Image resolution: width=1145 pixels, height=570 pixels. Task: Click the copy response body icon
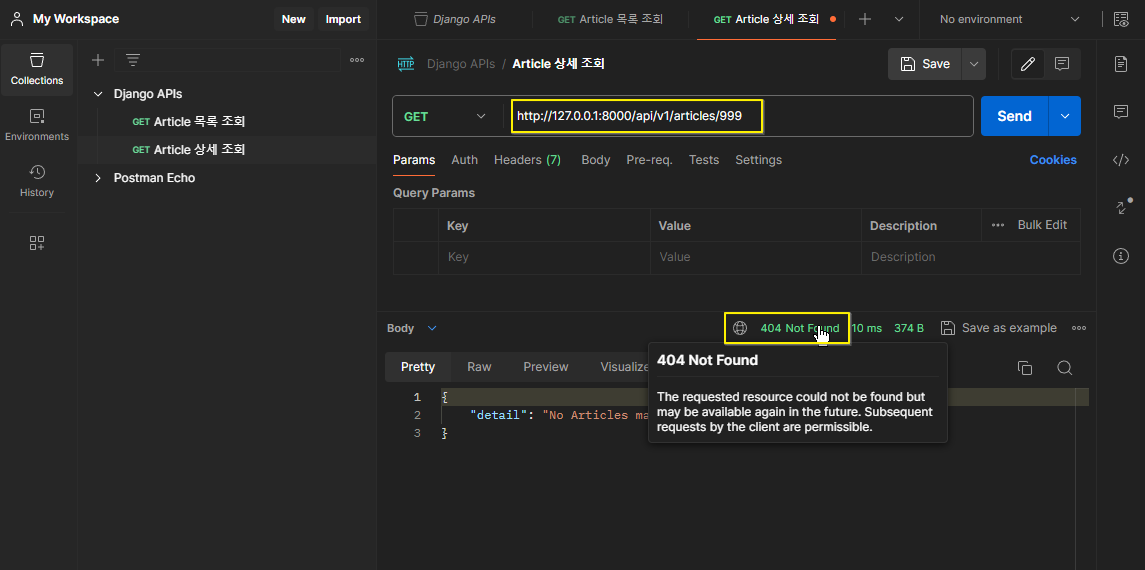(x=1025, y=368)
